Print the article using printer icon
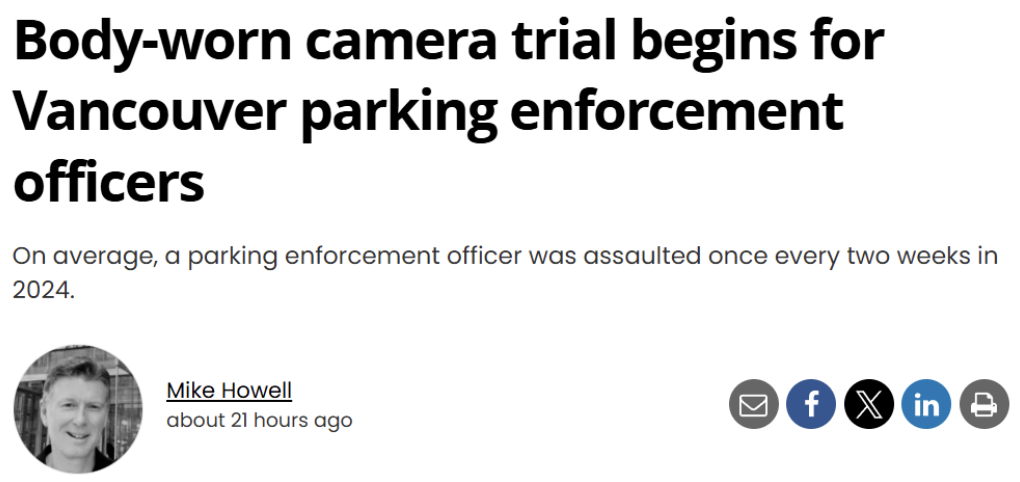Screen dimensions: 1020x482 (x=984, y=405)
